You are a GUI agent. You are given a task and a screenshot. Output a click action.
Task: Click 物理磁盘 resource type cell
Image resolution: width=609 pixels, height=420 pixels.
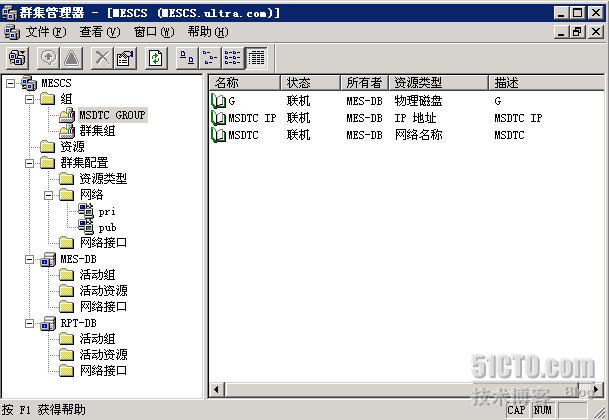pos(418,101)
